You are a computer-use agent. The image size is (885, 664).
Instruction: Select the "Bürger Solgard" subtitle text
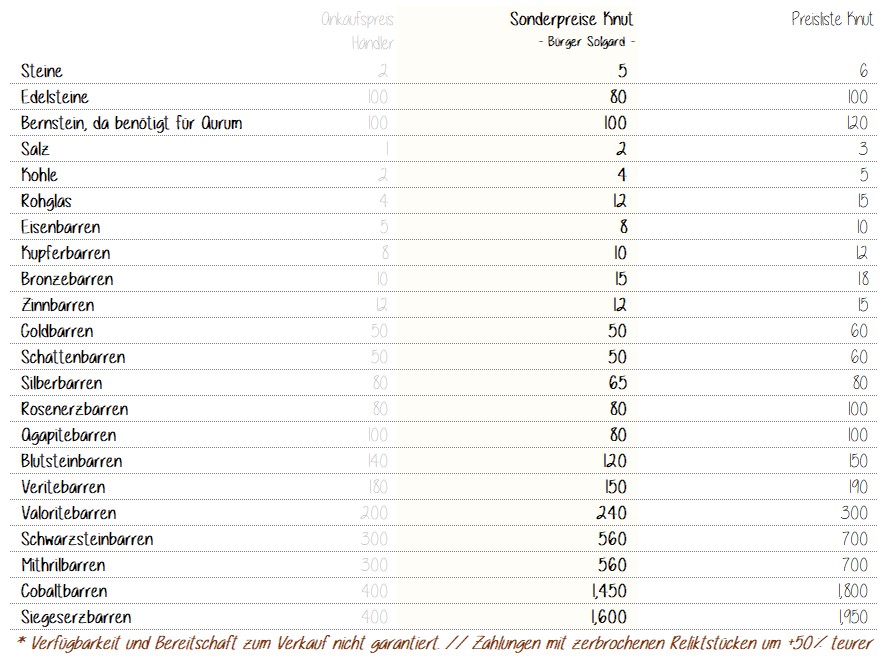pyautogui.click(x=586, y=43)
